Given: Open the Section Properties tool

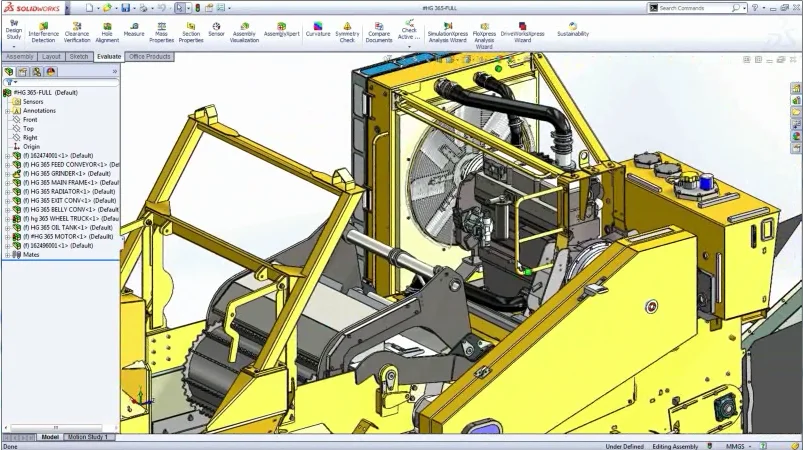Looking at the screenshot, I should [191, 30].
